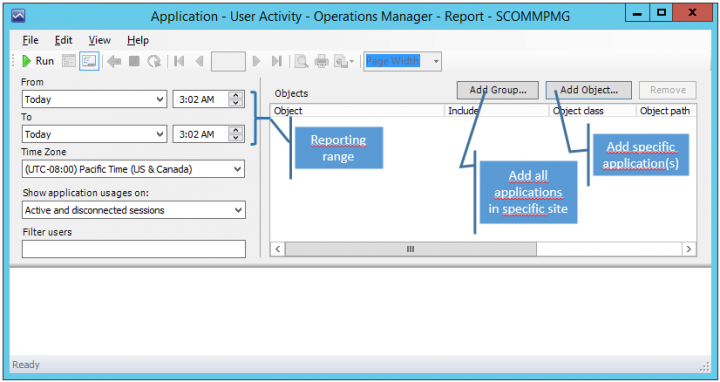Click the Back arrow icon in toolbar

(114, 61)
